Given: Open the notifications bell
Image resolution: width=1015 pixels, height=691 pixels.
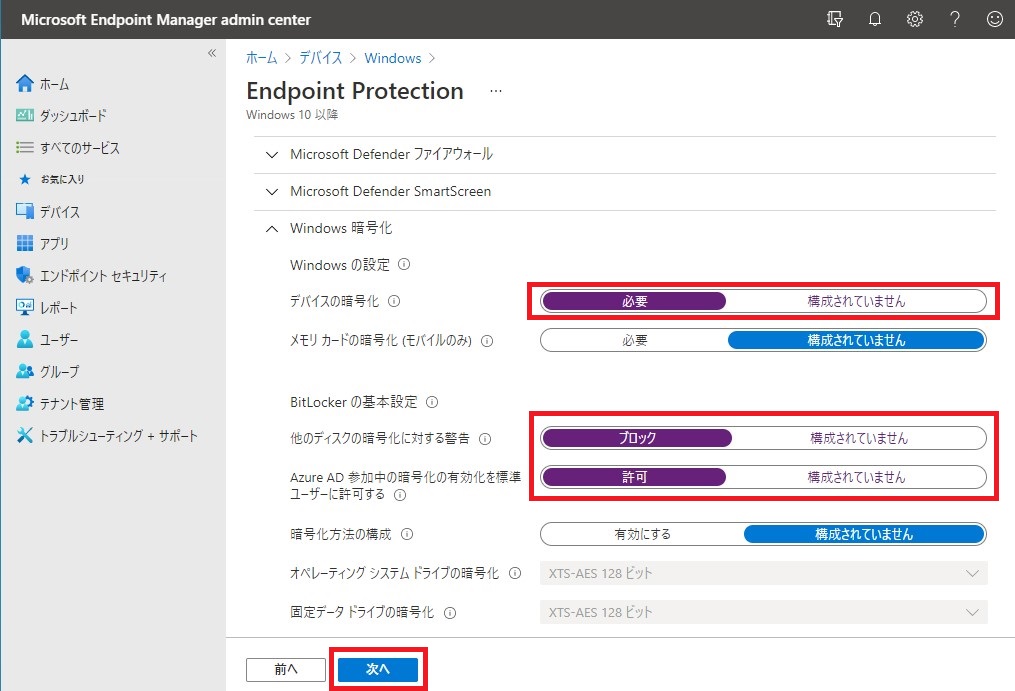Looking at the screenshot, I should [875, 19].
